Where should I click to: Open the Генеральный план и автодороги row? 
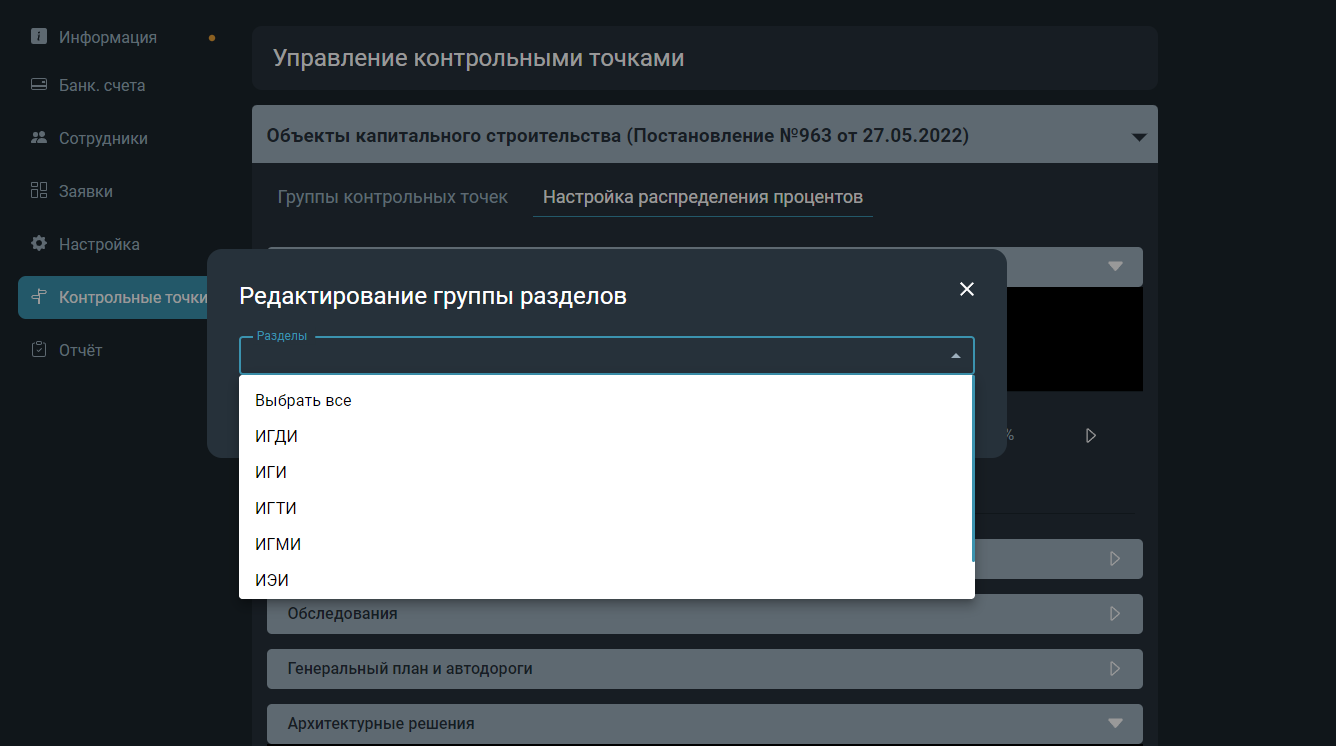(705, 669)
